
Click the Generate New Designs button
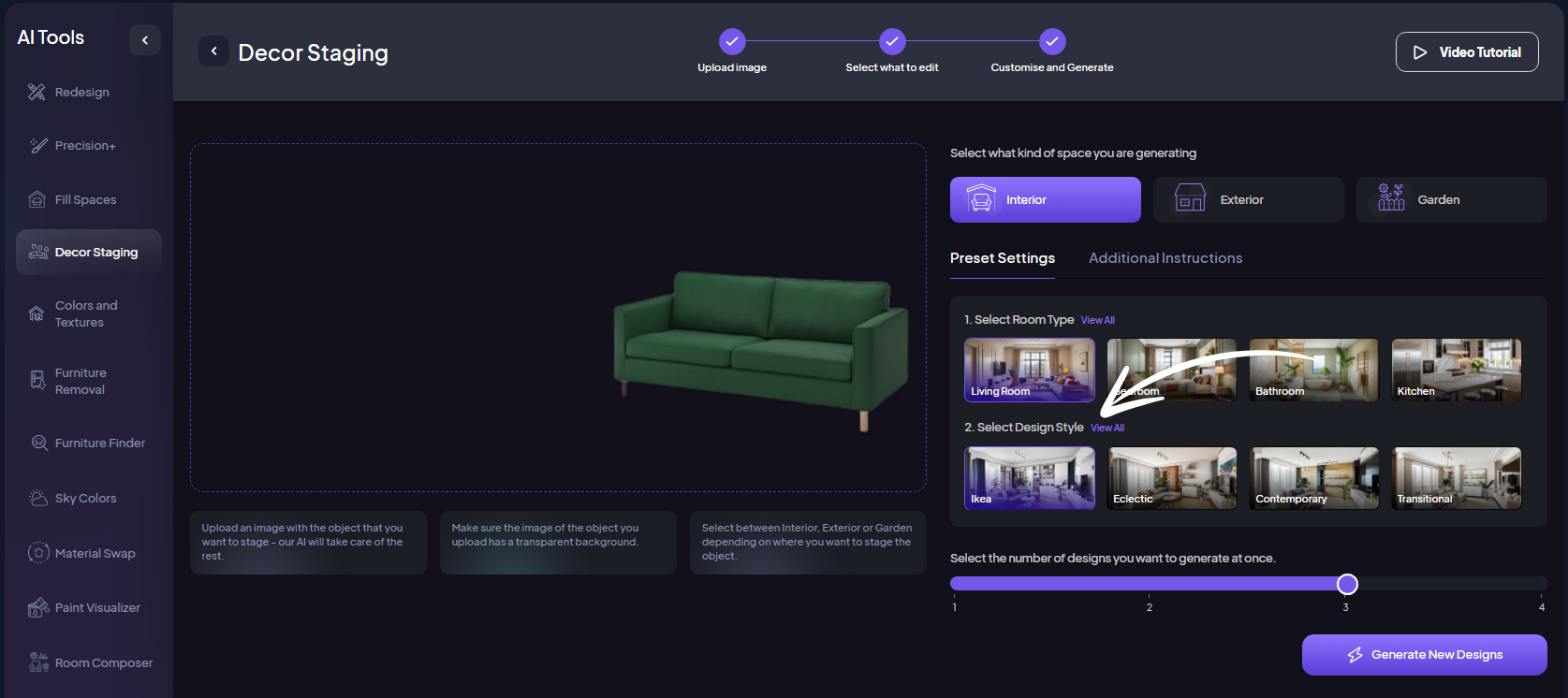click(1424, 655)
